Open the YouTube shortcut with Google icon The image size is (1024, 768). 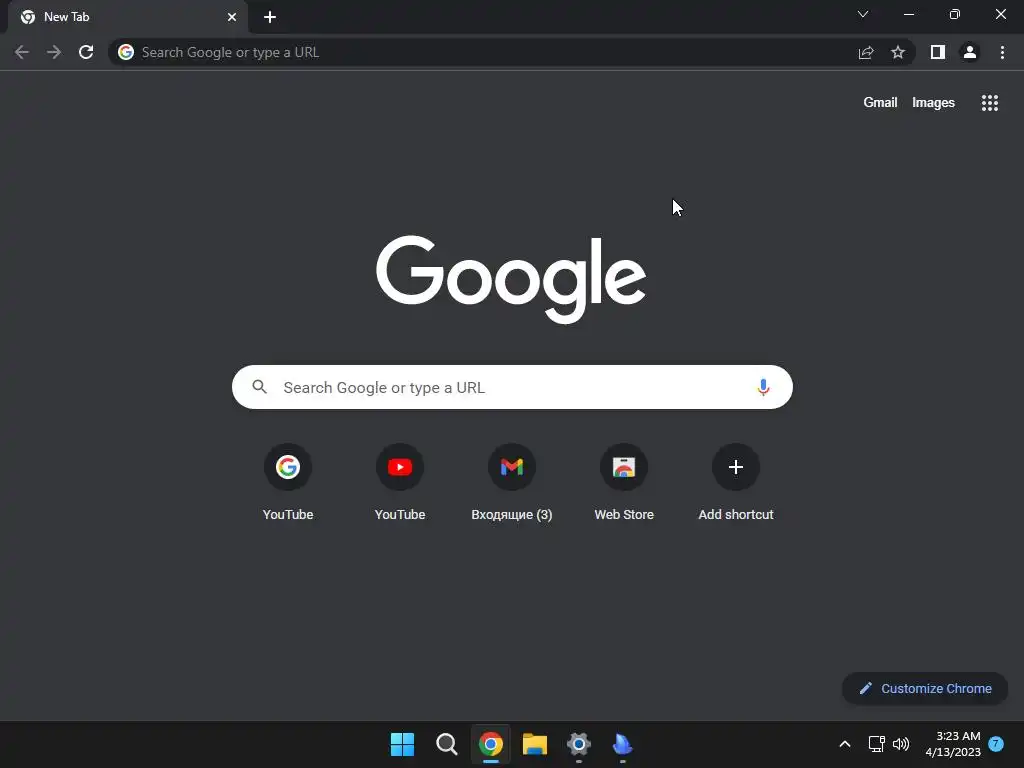click(x=288, y=483)
